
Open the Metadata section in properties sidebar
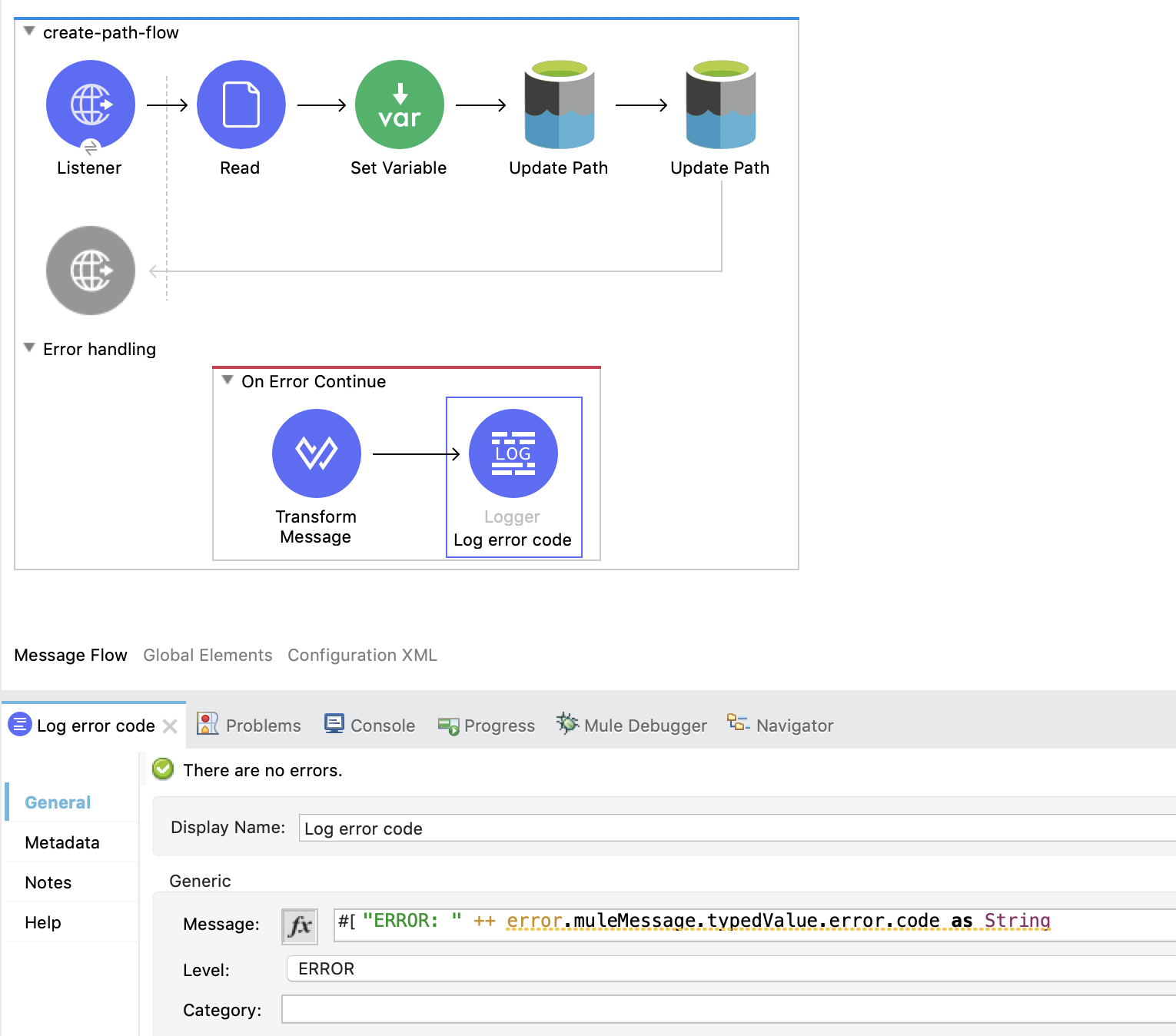click(61, 842)
